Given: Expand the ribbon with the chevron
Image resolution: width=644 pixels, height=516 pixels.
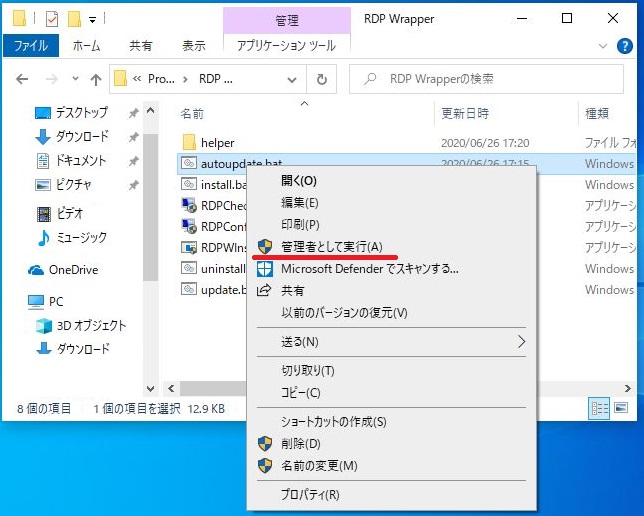Looking at the screenshot, I should pos(603,46).
